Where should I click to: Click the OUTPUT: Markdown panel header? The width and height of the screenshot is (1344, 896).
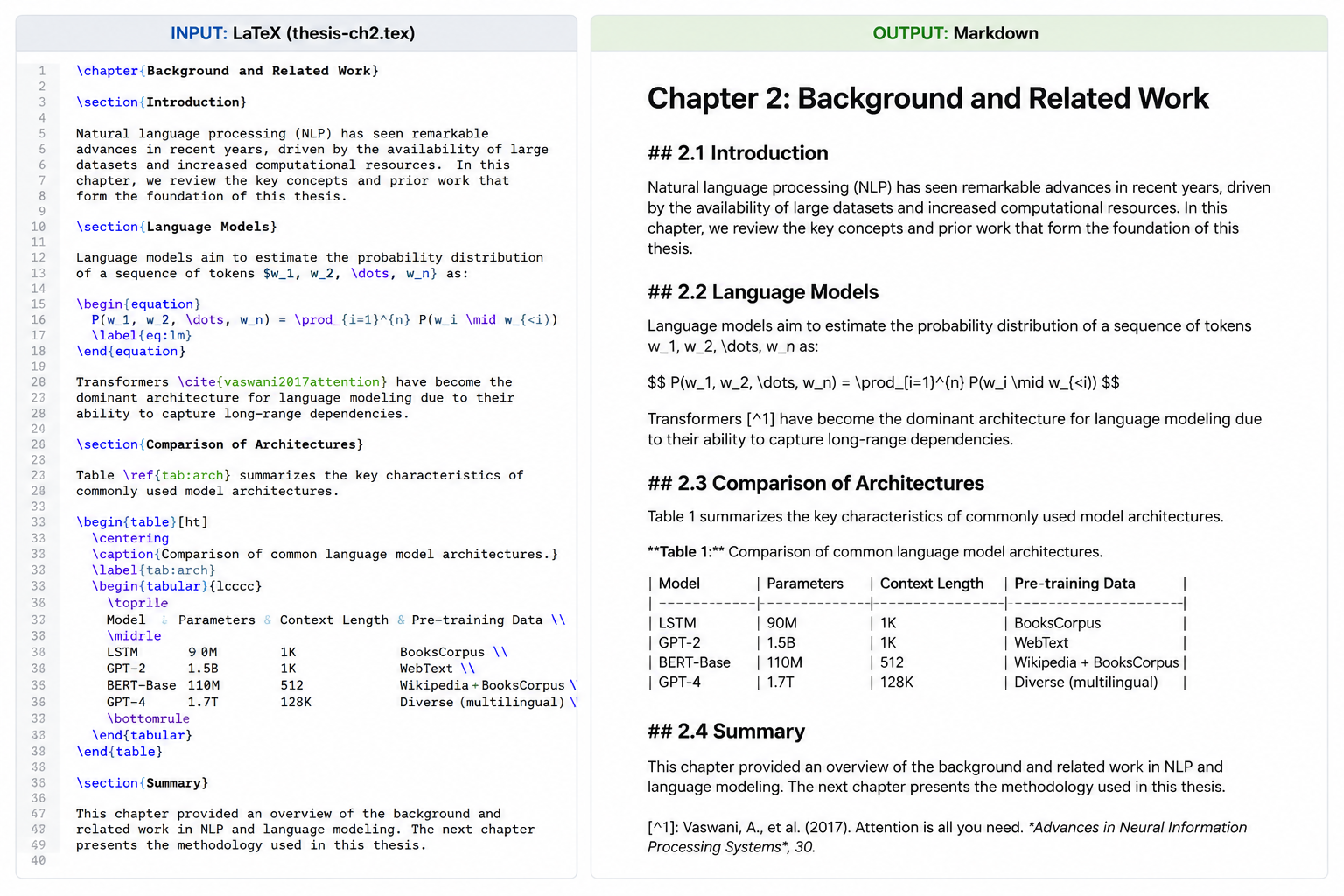pos(959,33)
